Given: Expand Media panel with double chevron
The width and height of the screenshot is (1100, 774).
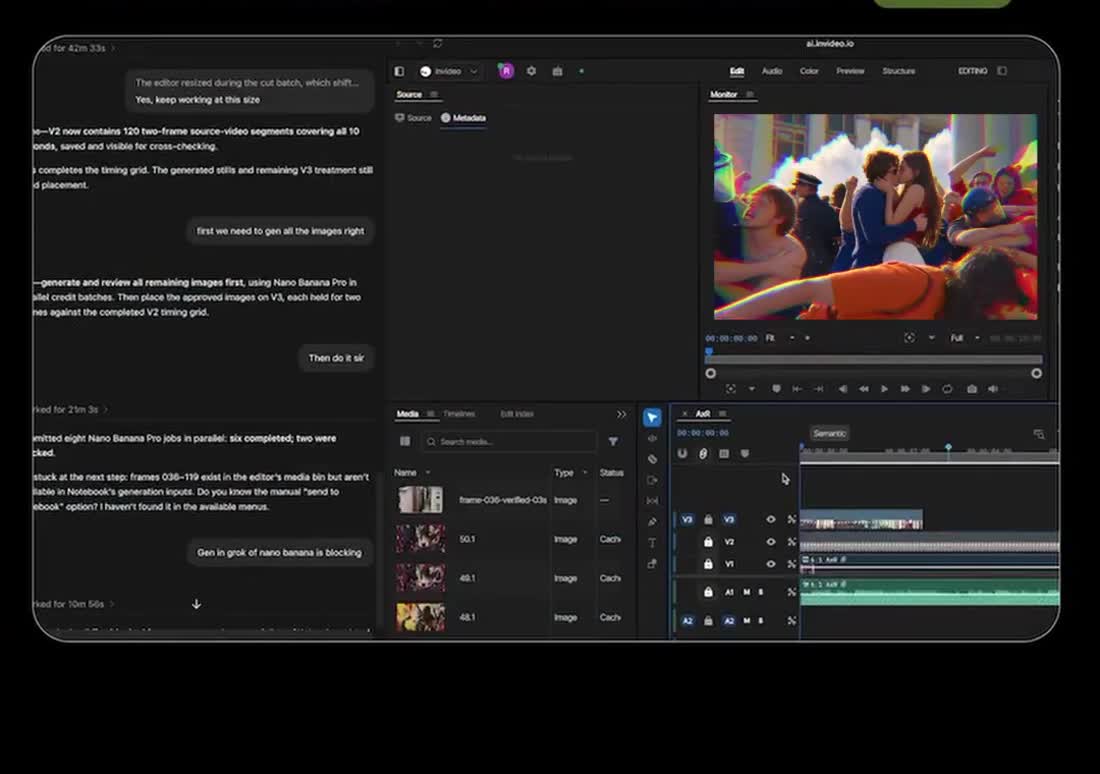Looking at the screenshot, I should click(x=622, y=414).
